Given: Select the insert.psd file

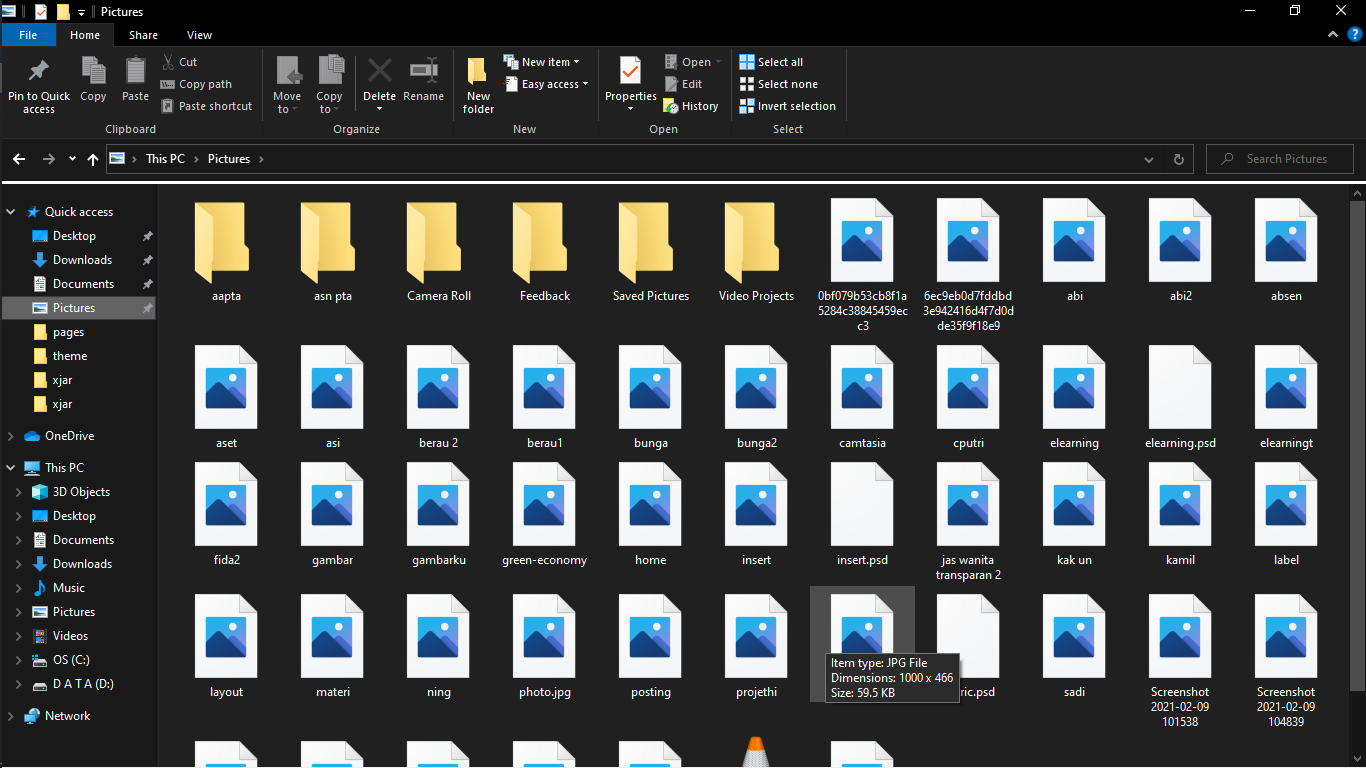Looking at the screenshot, I should click(863, 514).
